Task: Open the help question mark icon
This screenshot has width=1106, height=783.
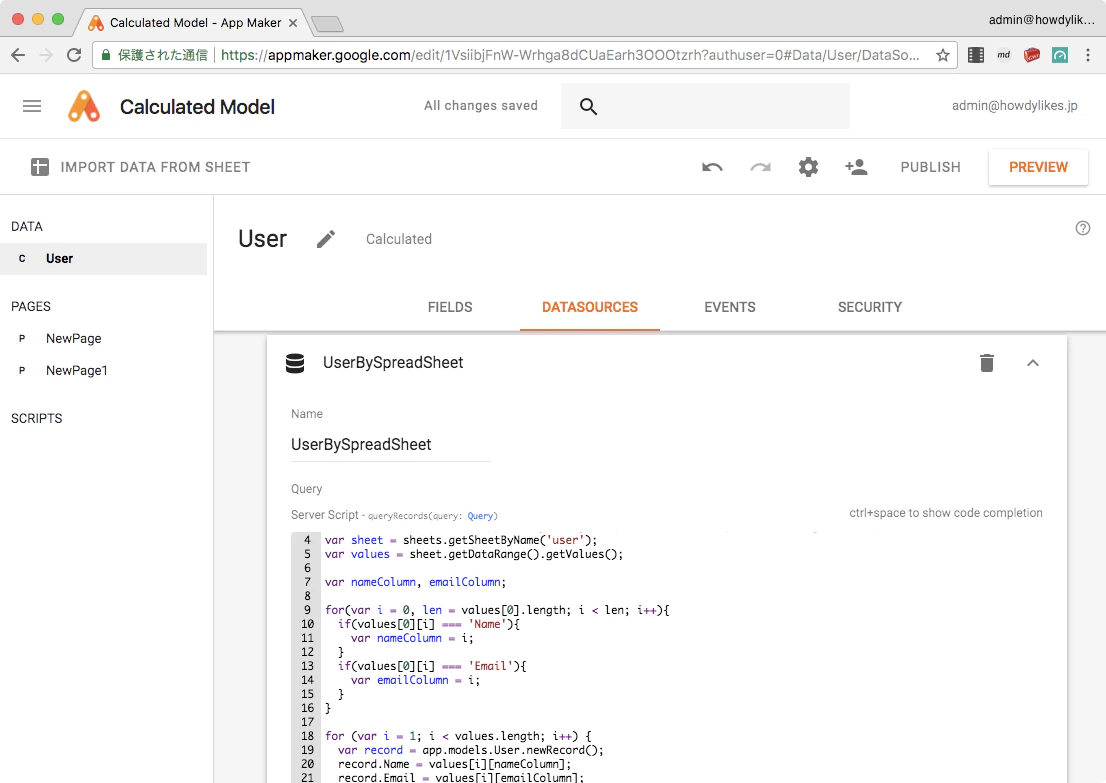Action: pos(1083,228)
